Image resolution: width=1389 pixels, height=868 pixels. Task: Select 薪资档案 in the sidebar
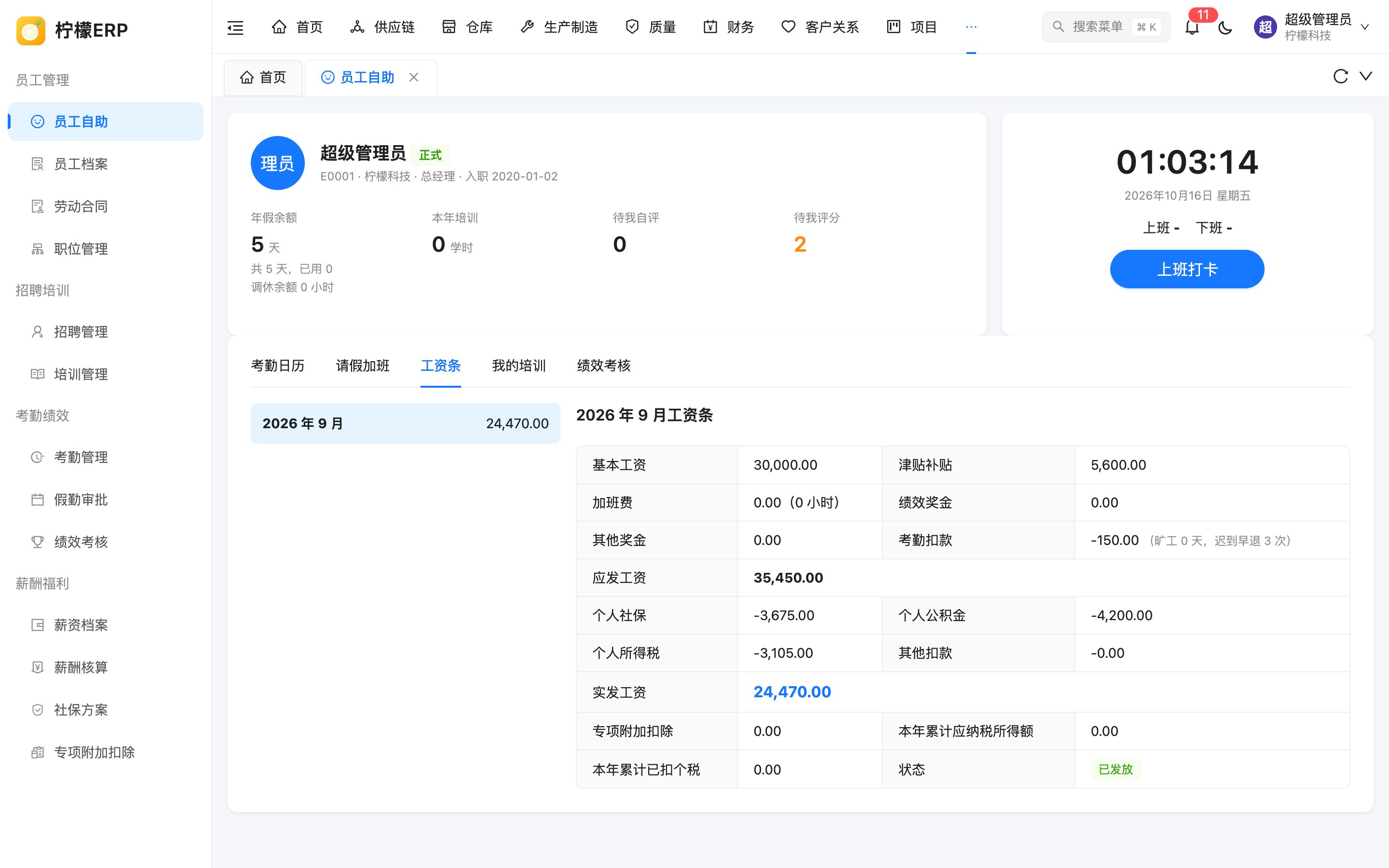pyautogui.click(x=106, y=625)
